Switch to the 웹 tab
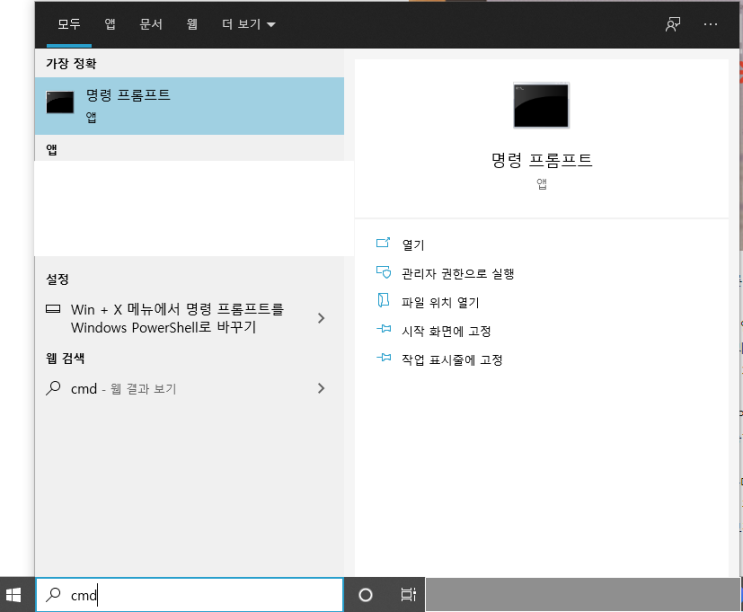The height and width of the screenshot is (612, 743). coord(192,24)
